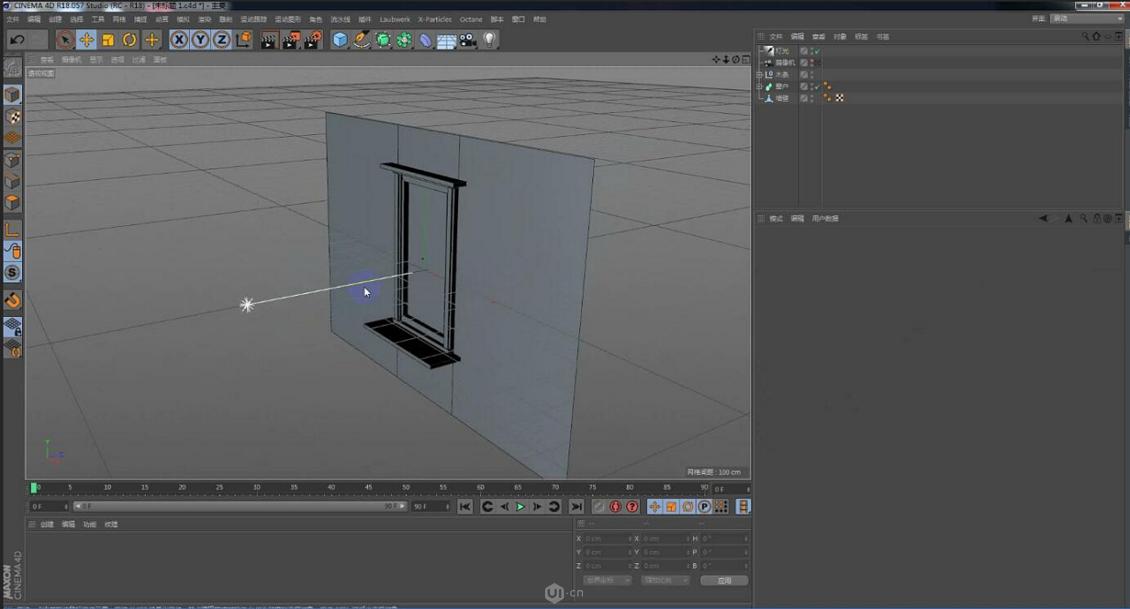Add a light using the light bulb icon

[489, 40]
